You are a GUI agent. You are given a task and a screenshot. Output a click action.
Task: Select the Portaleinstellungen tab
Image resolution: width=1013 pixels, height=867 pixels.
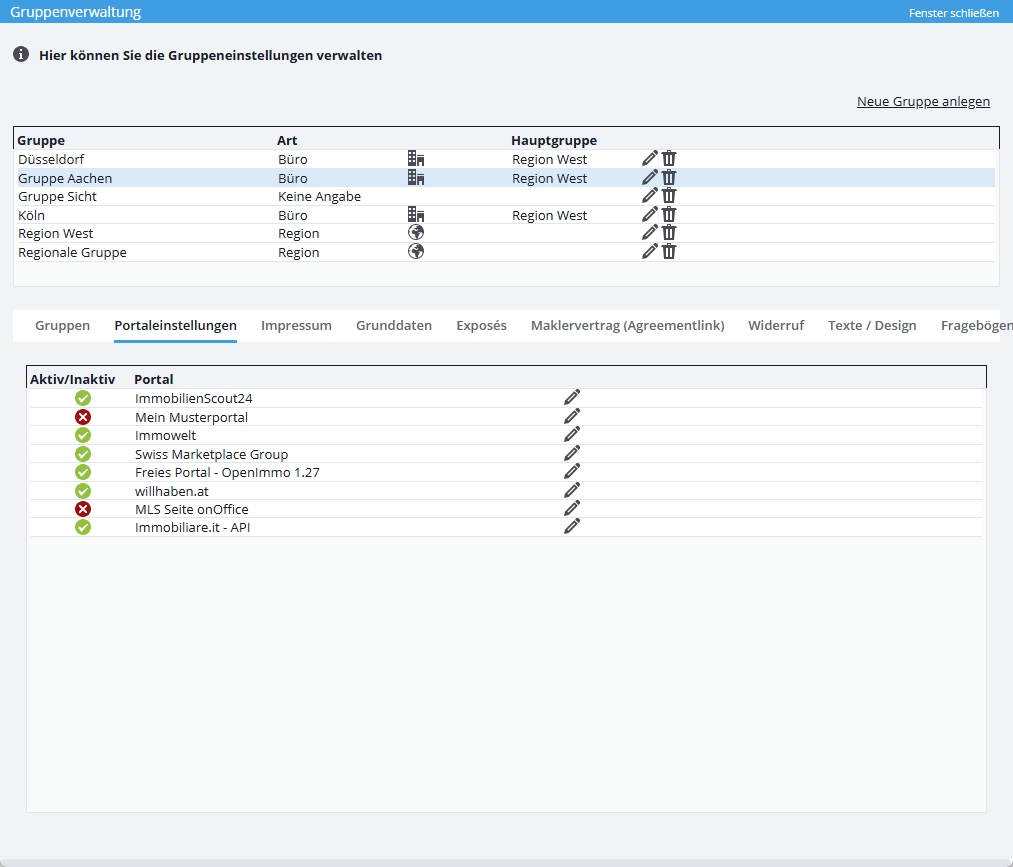point(176,326)
